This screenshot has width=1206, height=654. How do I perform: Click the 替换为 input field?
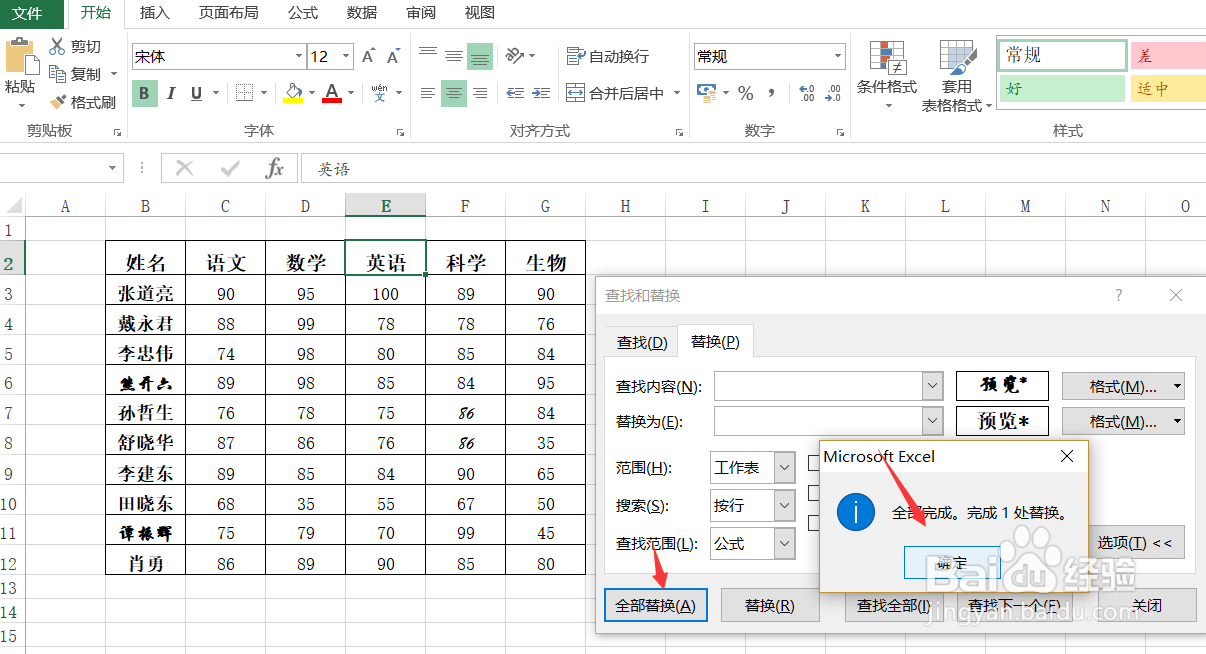820,420
